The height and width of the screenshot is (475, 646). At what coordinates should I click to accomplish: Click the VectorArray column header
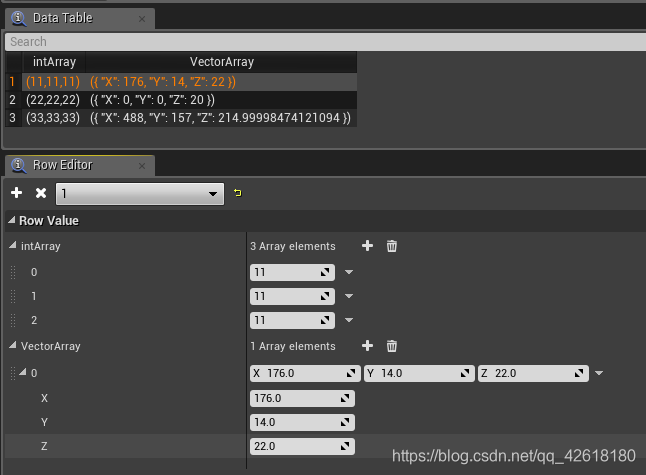point(222,62)
